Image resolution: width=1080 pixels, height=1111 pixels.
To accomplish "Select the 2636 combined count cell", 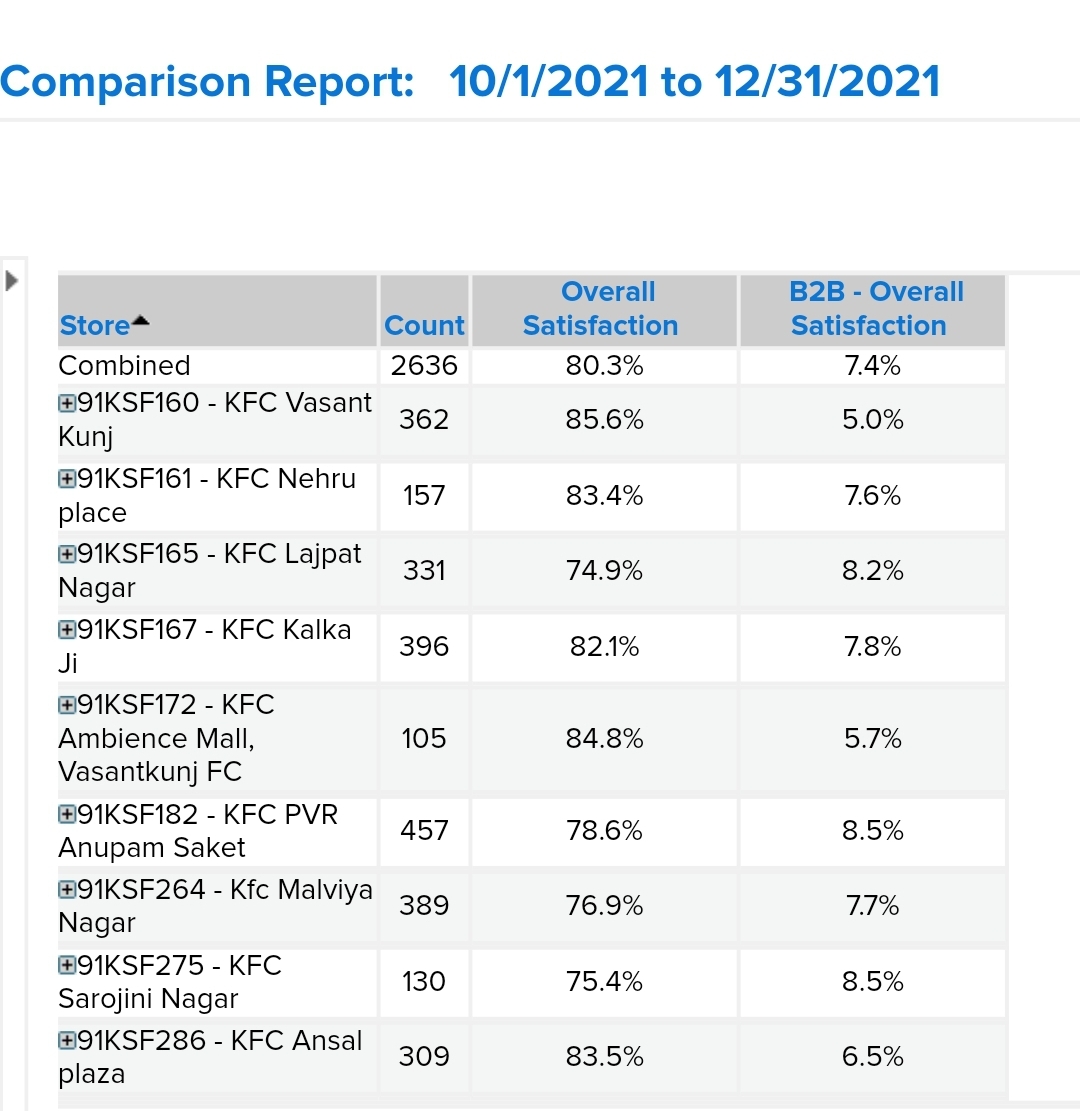I will [424, 366].
